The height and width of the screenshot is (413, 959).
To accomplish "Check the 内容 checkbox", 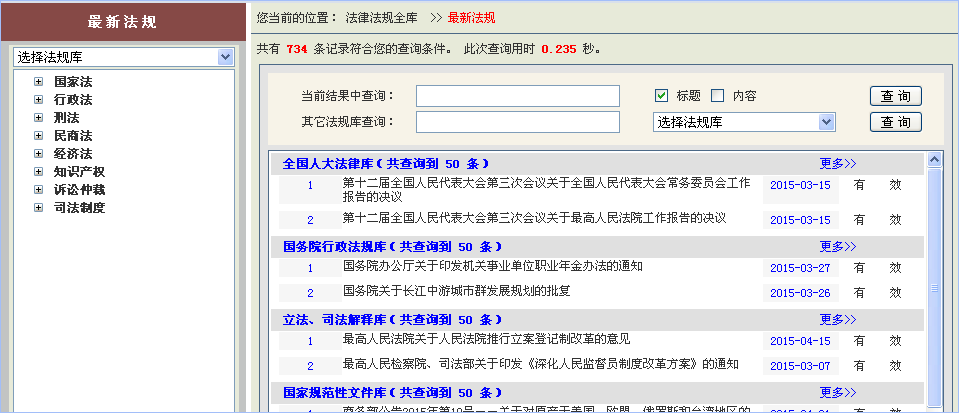I will 718,96.
